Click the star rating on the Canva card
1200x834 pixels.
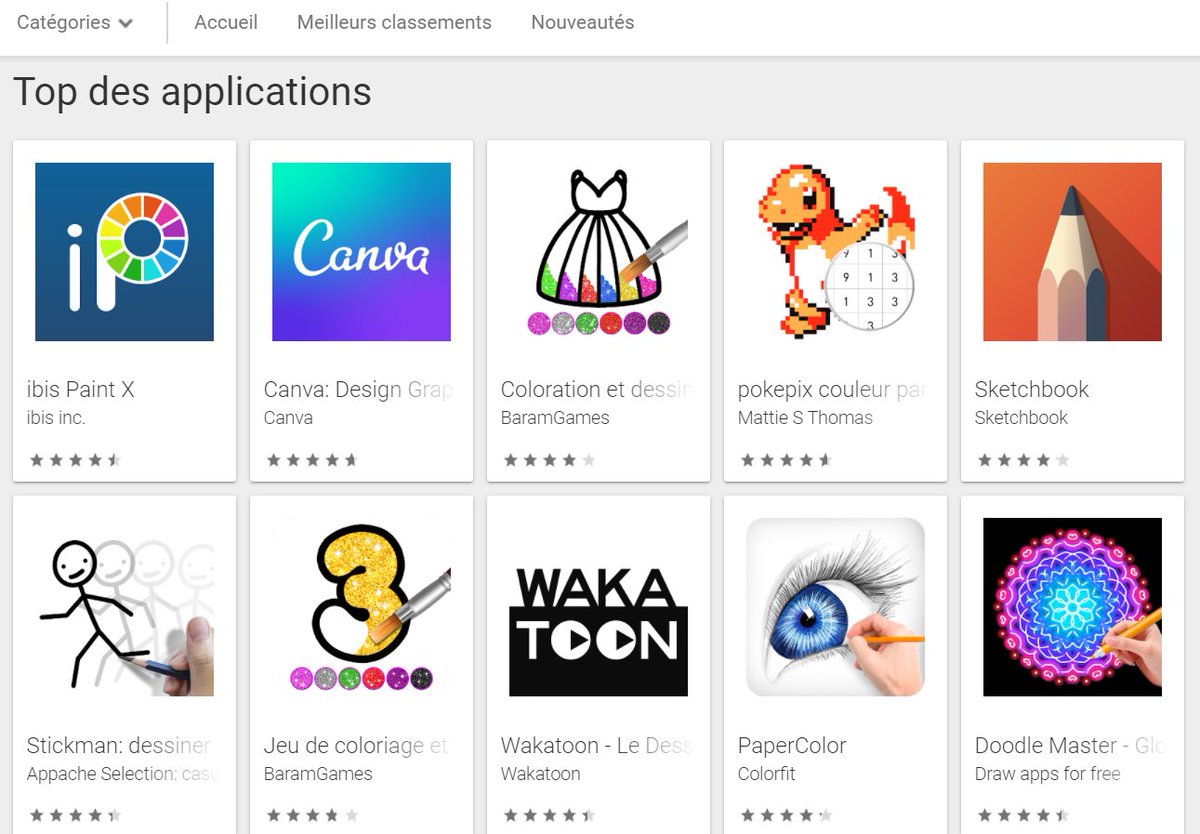[x=312, y=461]
